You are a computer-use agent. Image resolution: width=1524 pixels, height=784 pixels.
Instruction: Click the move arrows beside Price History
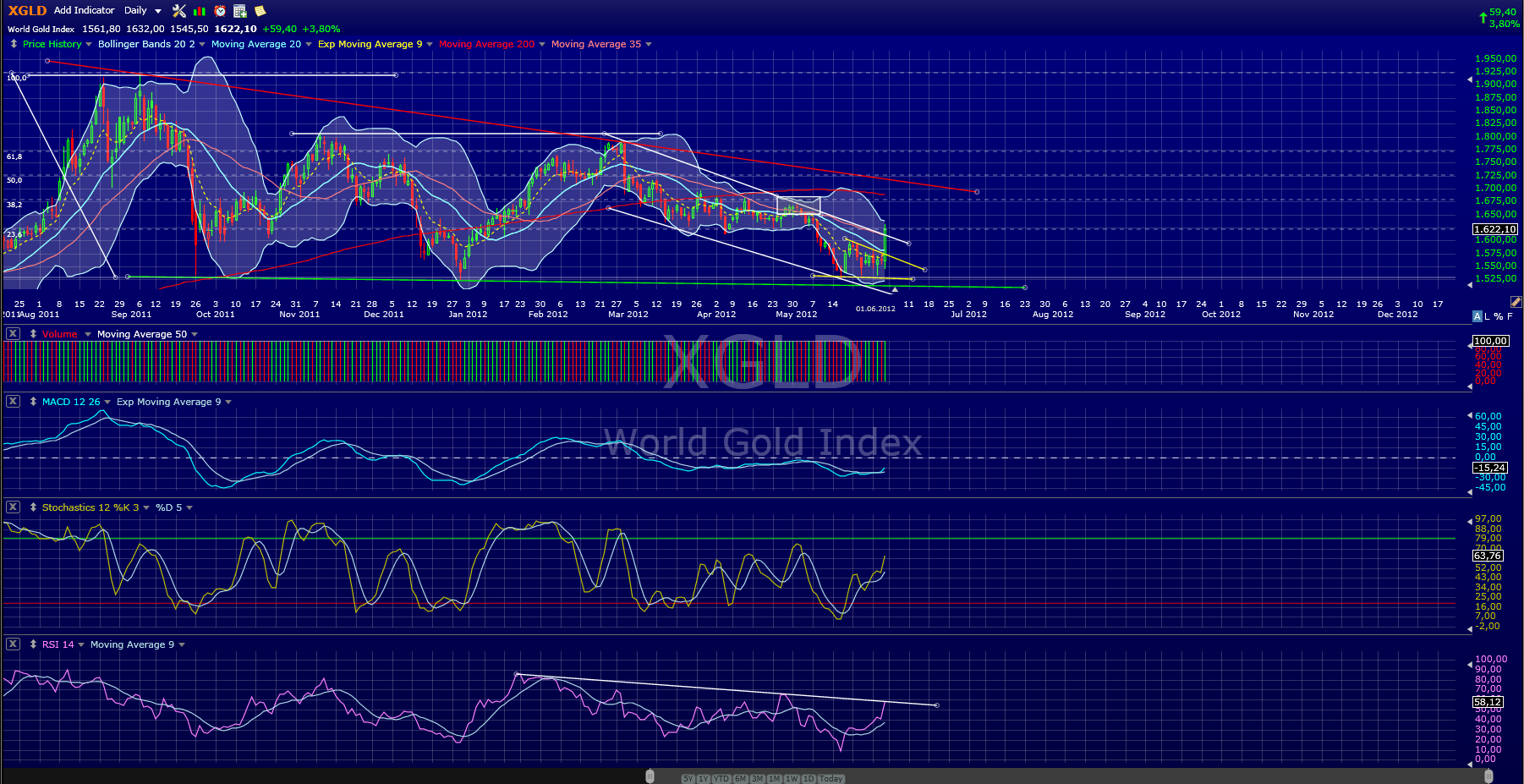tap(14, 44)
